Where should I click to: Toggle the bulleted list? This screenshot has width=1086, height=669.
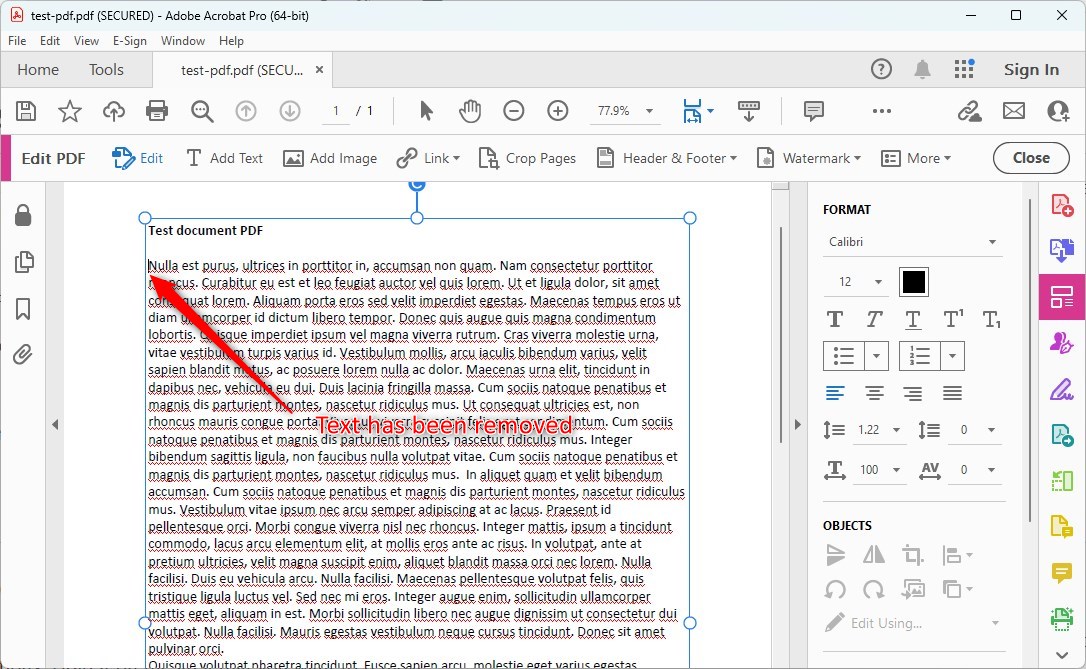[843, 356]
